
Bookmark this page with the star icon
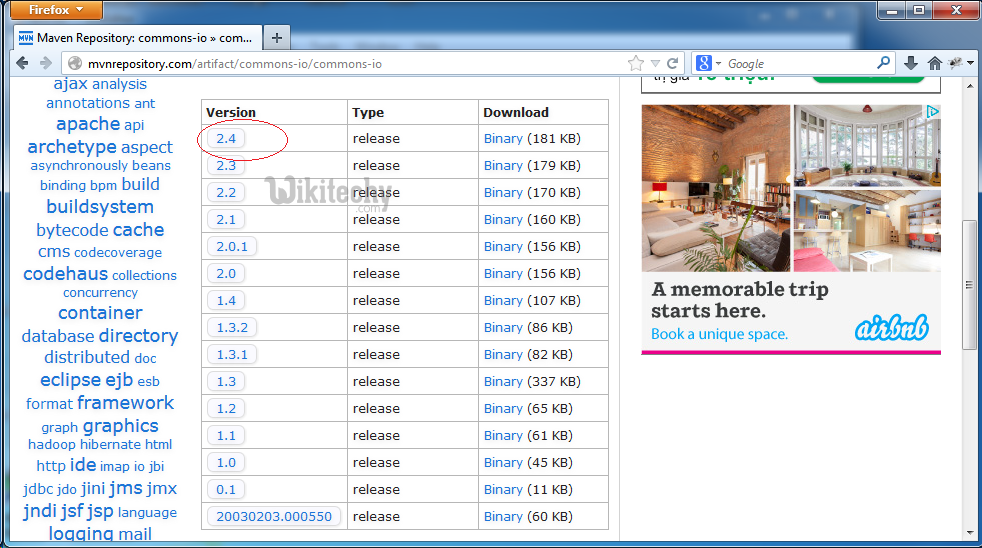pyautogui.click(x=636, y=63)
